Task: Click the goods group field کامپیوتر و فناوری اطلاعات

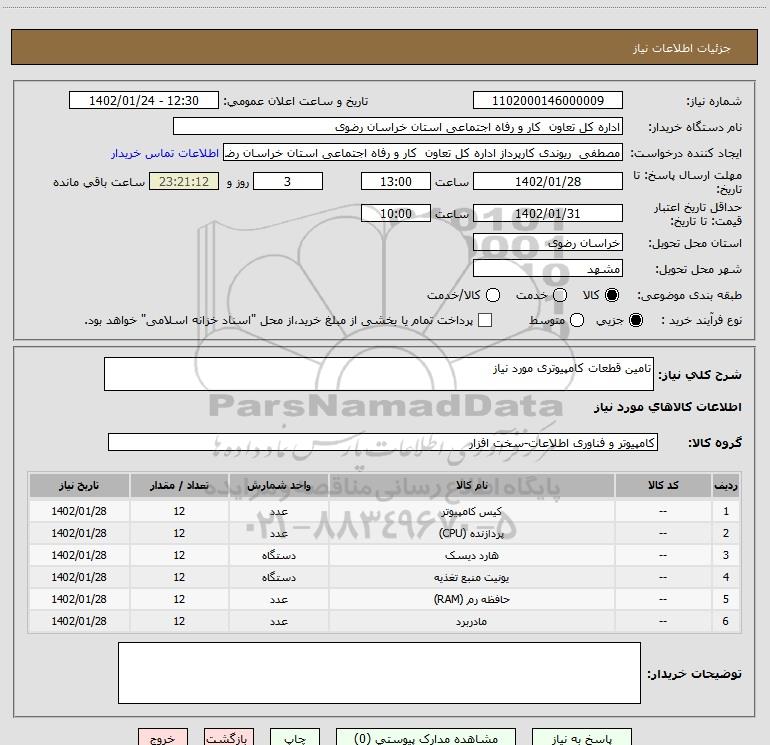Action: pos(383,442)
